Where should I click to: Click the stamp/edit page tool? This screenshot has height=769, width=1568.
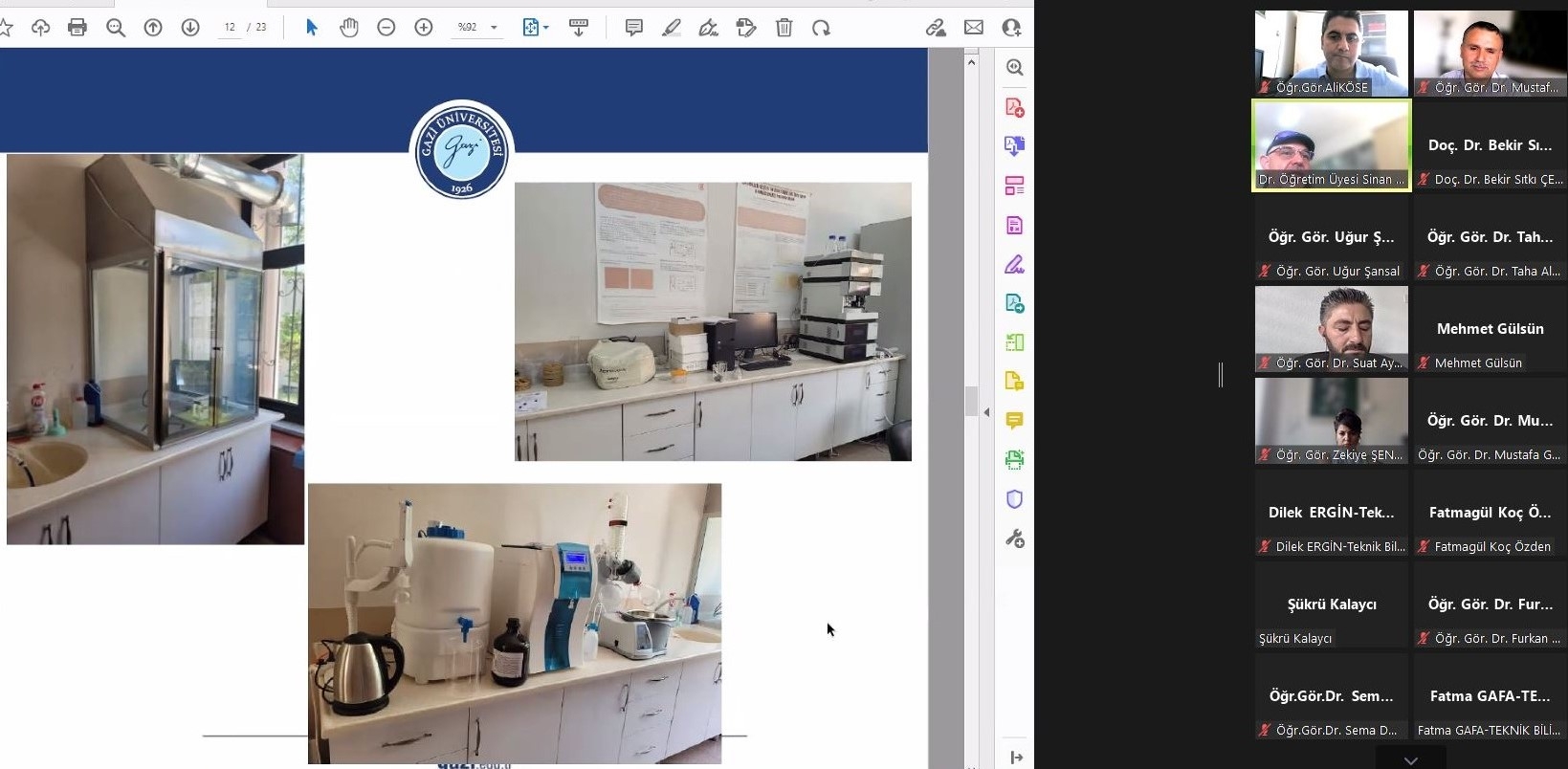(x=746, y=28)
